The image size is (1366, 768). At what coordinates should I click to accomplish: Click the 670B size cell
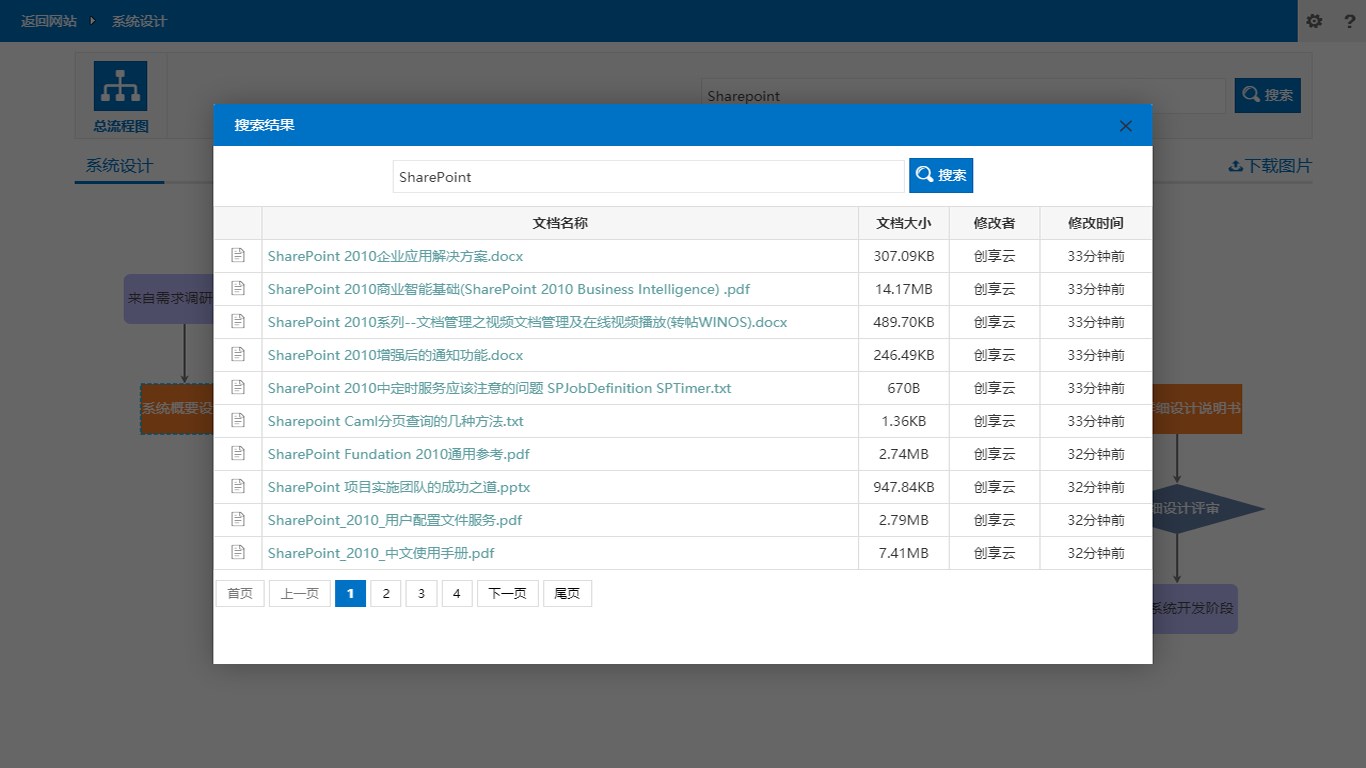pos(904,388)
